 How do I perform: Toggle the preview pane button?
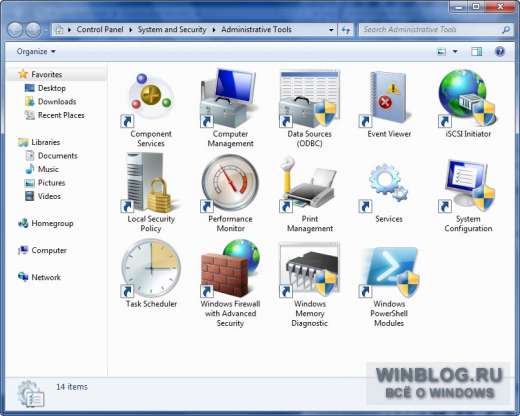tap(477, 52)
